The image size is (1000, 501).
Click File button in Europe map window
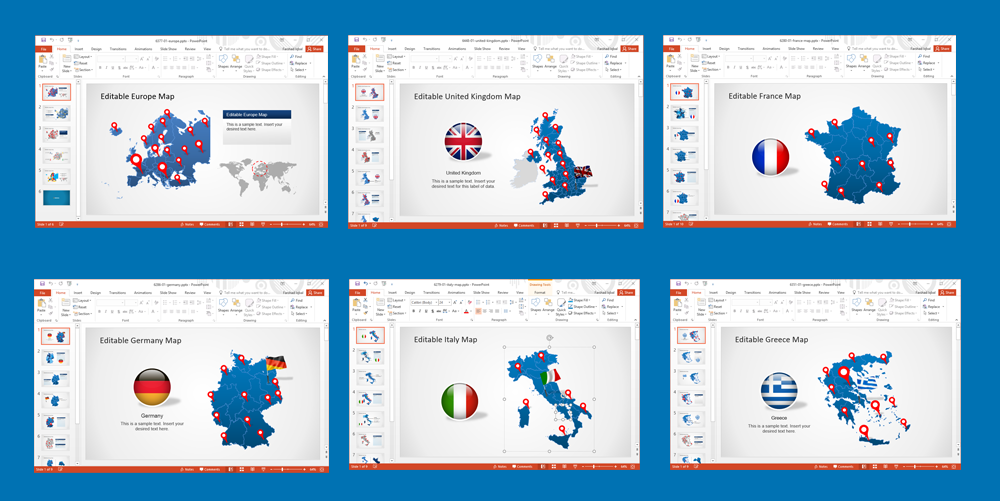coord(43,49)
